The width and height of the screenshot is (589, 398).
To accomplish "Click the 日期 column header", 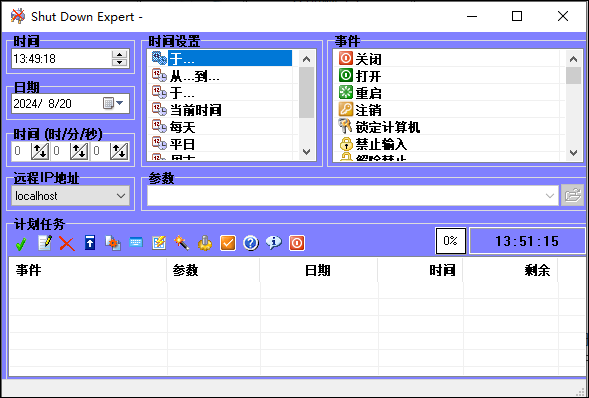I will 318,270.
